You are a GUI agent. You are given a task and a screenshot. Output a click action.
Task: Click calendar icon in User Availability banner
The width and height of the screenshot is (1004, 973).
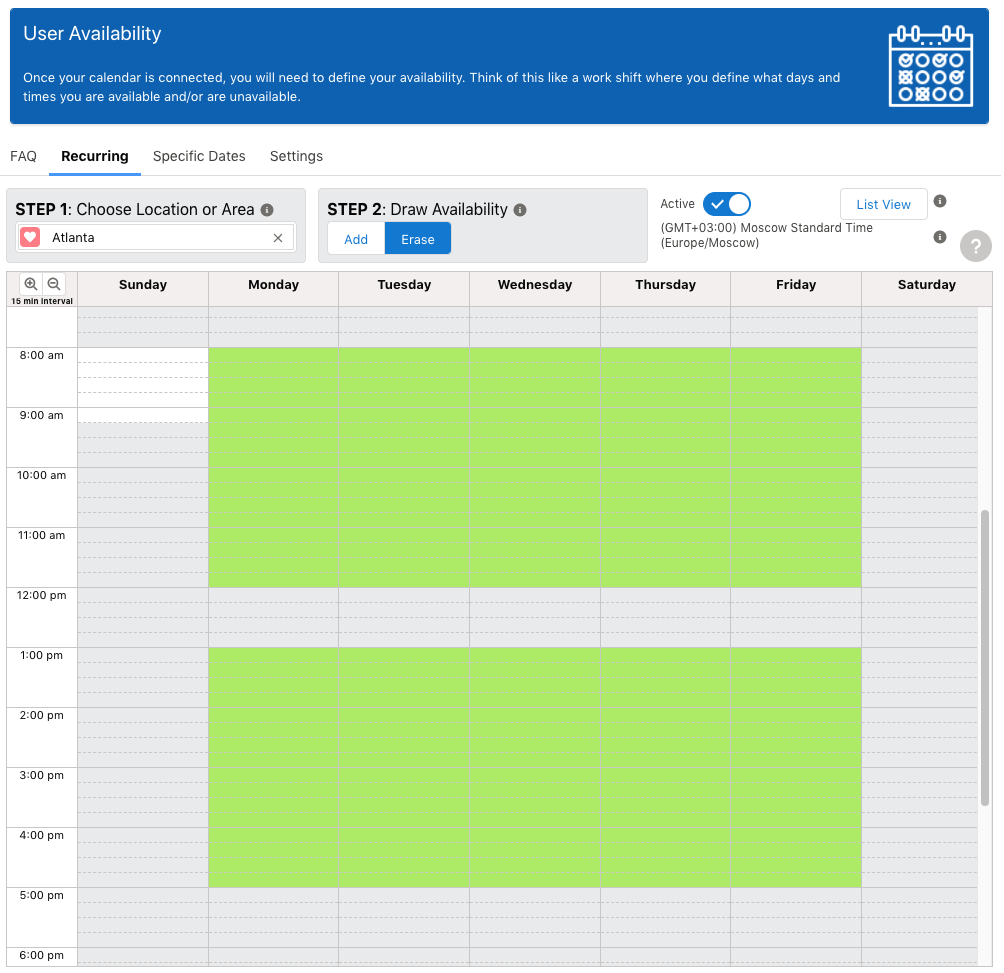[930, 67]
